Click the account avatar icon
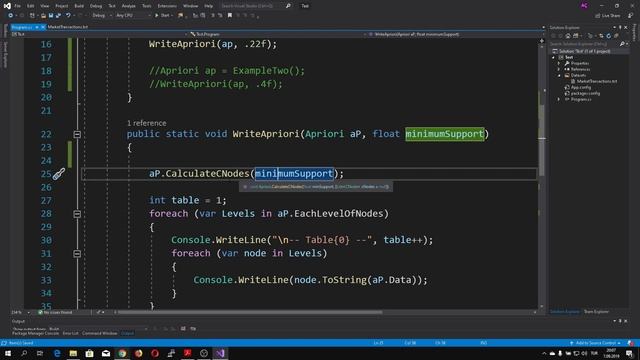 584,6
